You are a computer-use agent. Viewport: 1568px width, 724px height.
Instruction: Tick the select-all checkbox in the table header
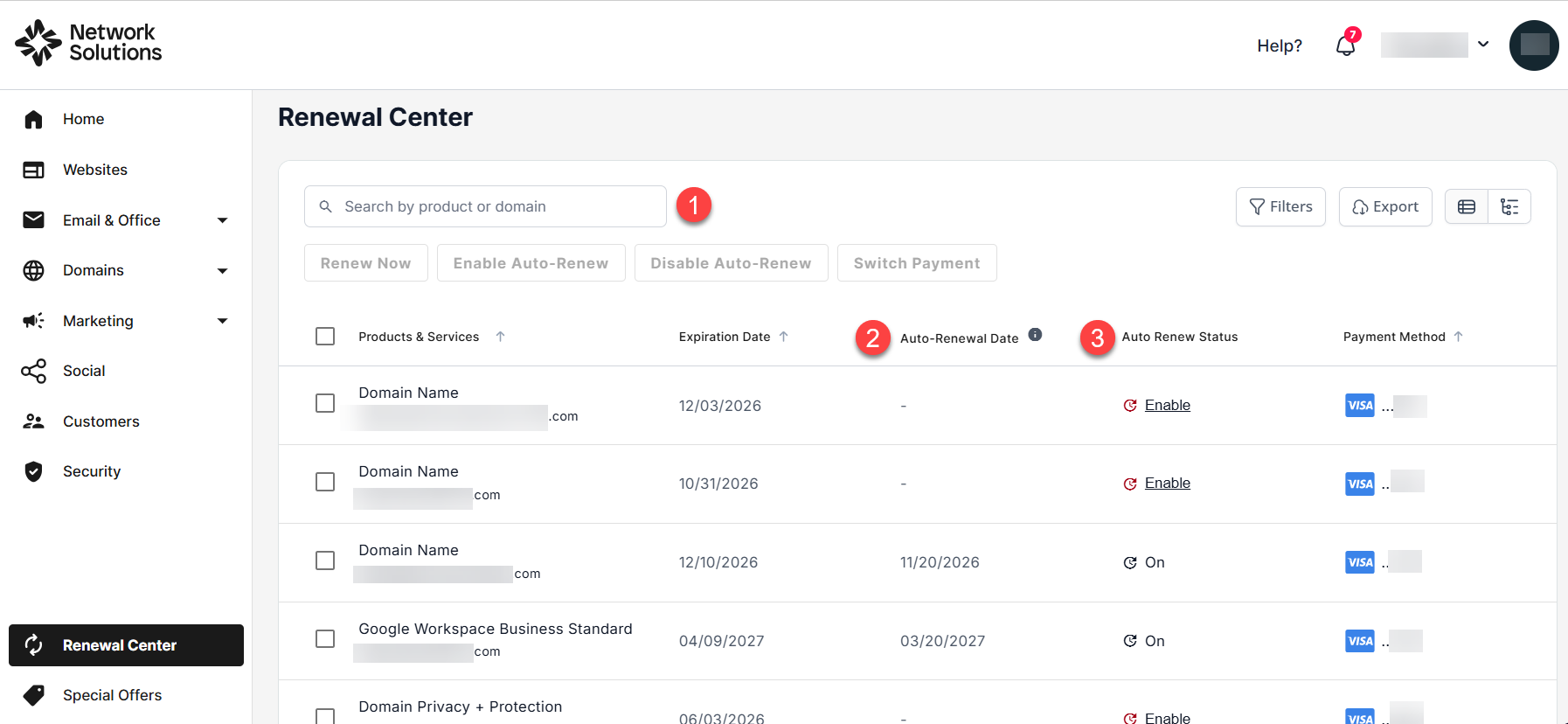point(325,336)
